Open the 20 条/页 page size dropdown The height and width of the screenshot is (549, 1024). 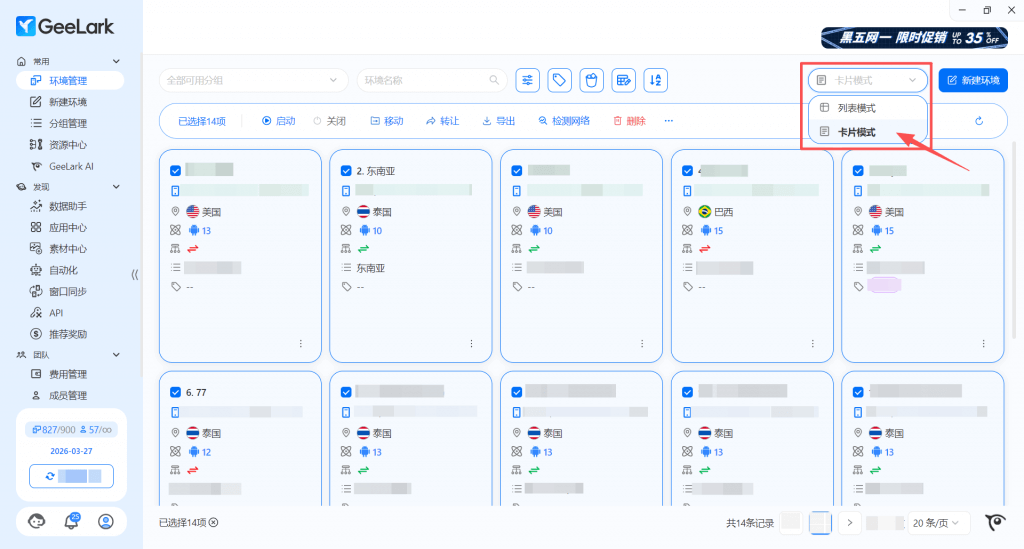[x=940, y=522]
